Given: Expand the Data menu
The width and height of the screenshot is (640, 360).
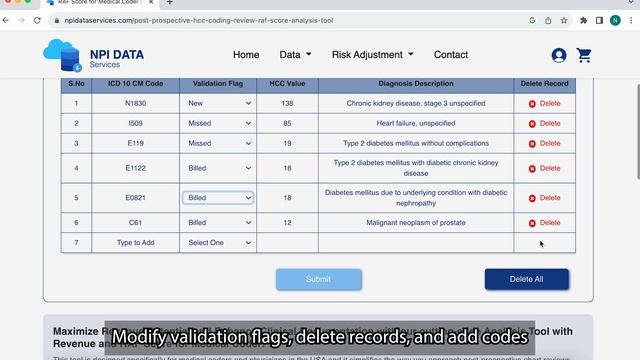Looking at the screenshot, I should [295, 55].
